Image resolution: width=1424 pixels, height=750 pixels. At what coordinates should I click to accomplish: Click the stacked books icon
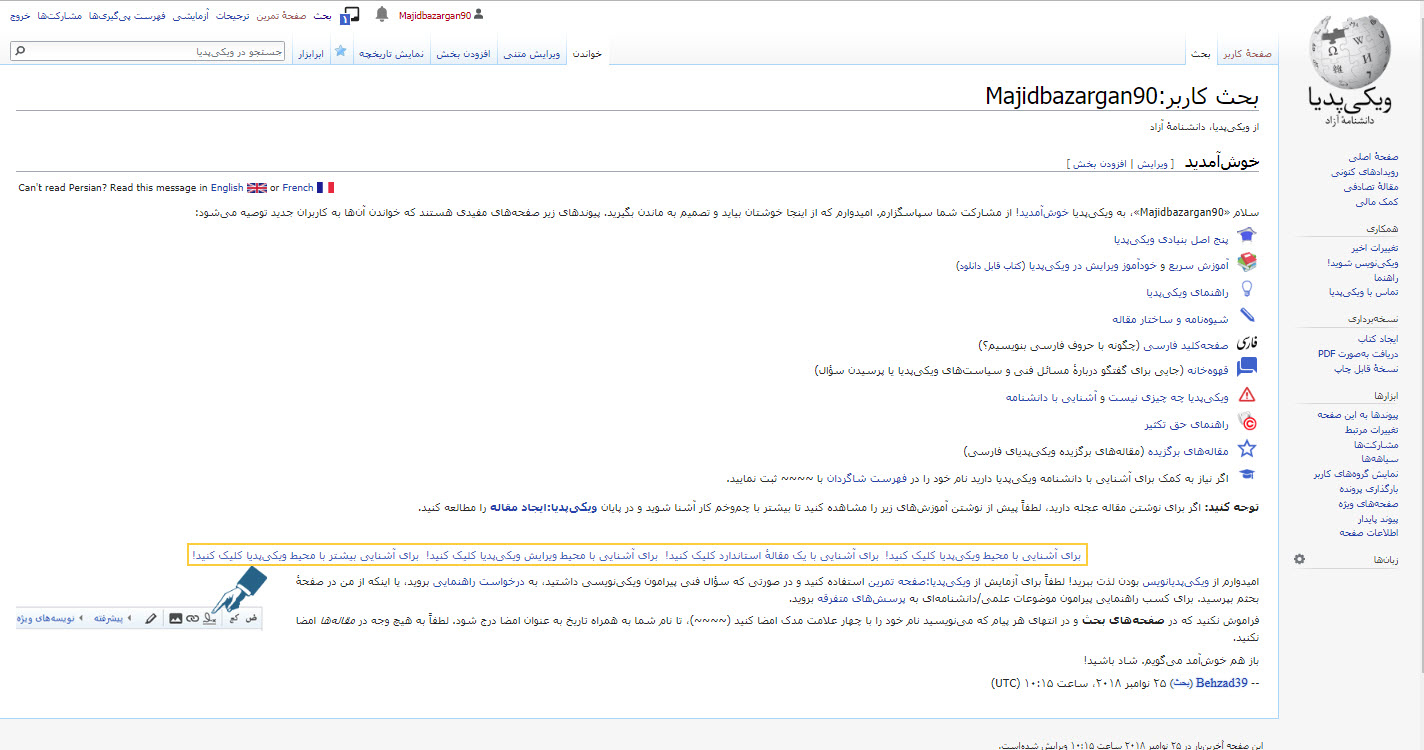tap(1247, 263)
